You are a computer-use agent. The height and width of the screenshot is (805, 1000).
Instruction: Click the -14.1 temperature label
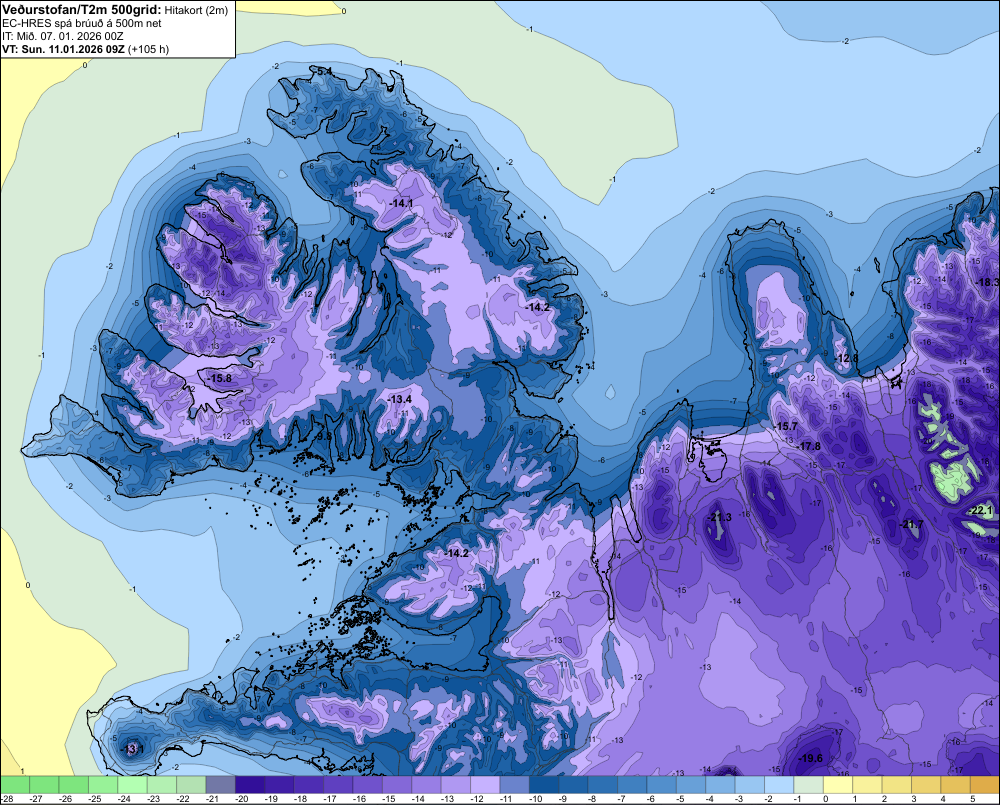pos(401,203)
